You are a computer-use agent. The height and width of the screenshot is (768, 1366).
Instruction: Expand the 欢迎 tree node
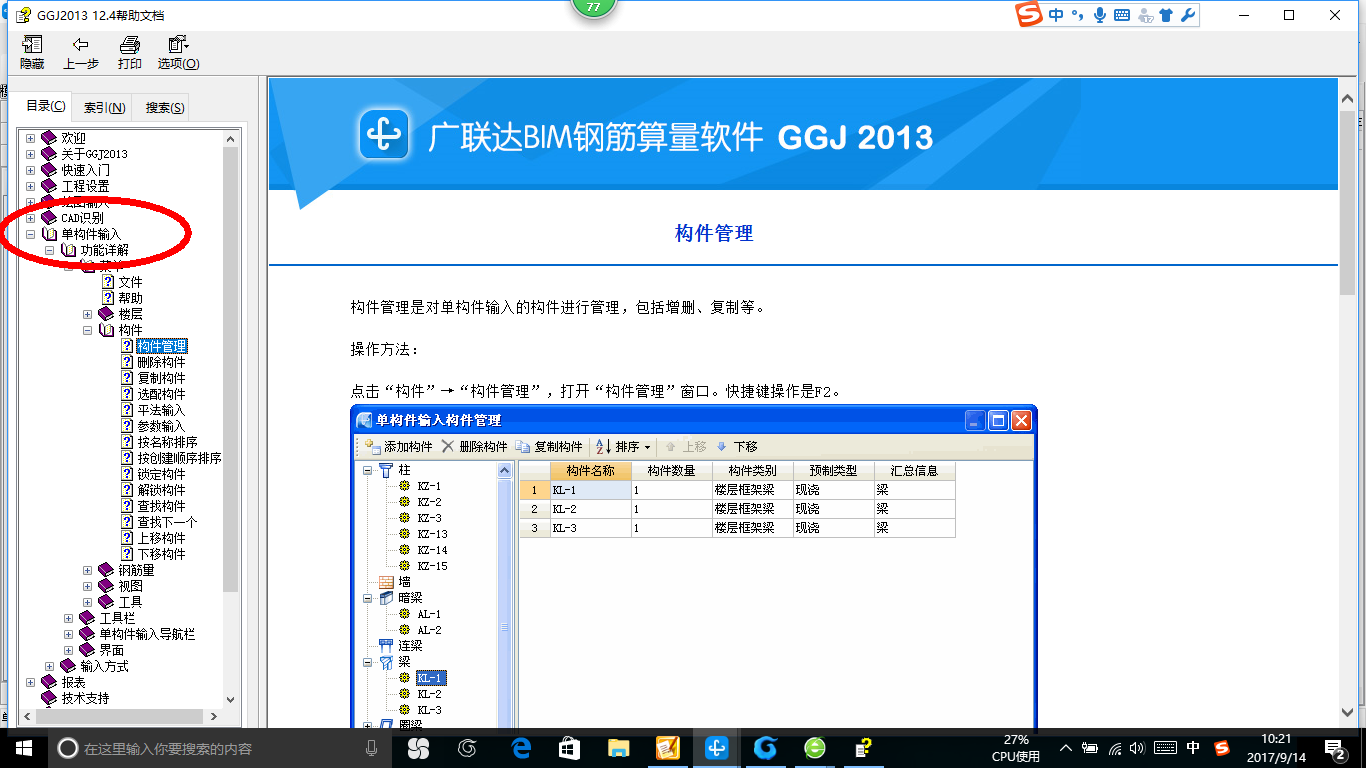click(x=30, y=138)
